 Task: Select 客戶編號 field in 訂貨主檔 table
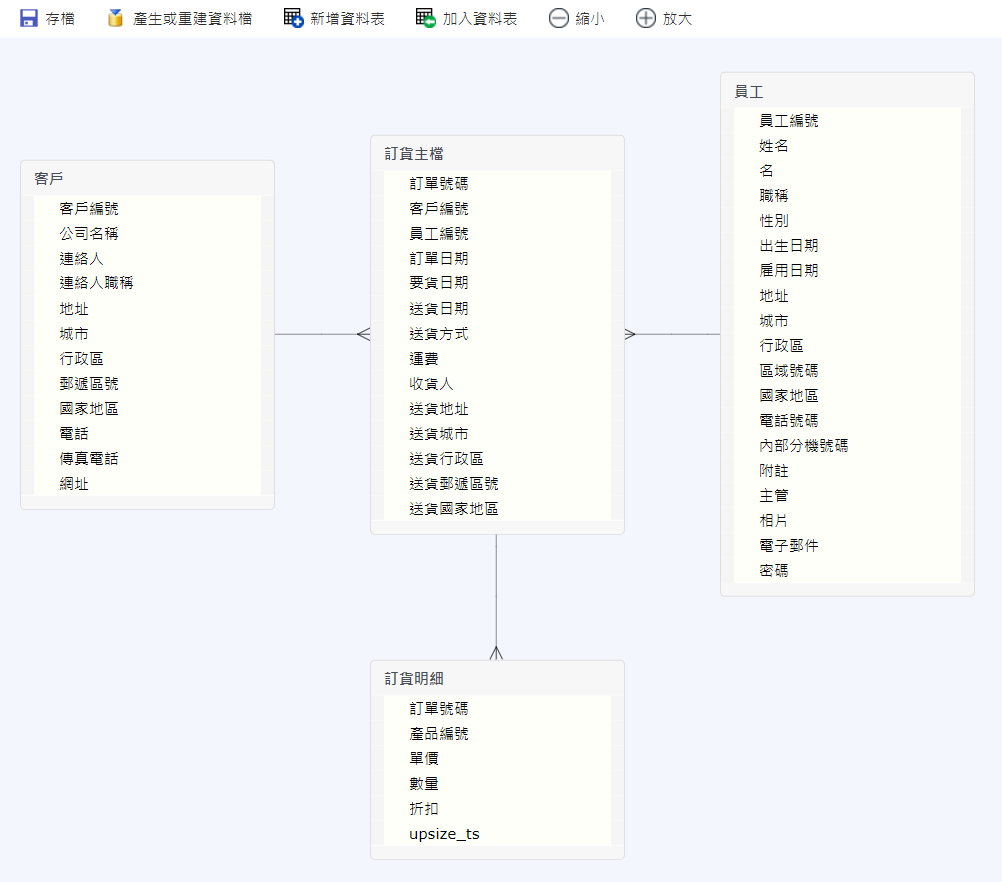click(x=497, y=208)
